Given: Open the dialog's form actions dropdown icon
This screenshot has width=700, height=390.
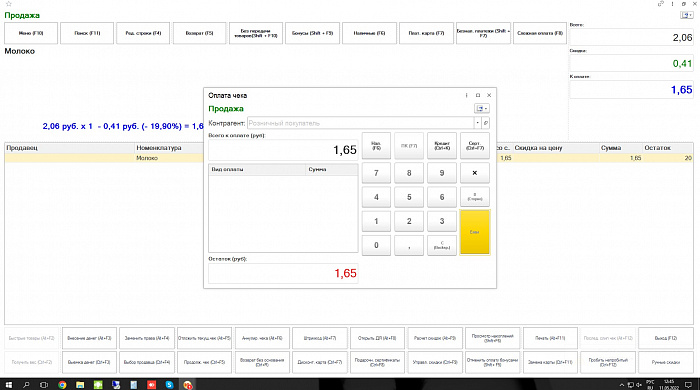Looking at the screenshot, I should click(482, 108).
